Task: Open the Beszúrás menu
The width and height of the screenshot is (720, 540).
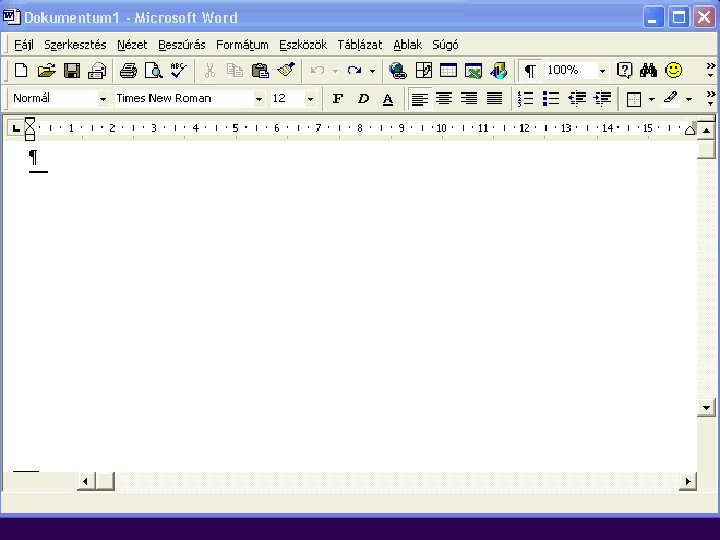Action: pyautogui.click(x=182, y=45)
